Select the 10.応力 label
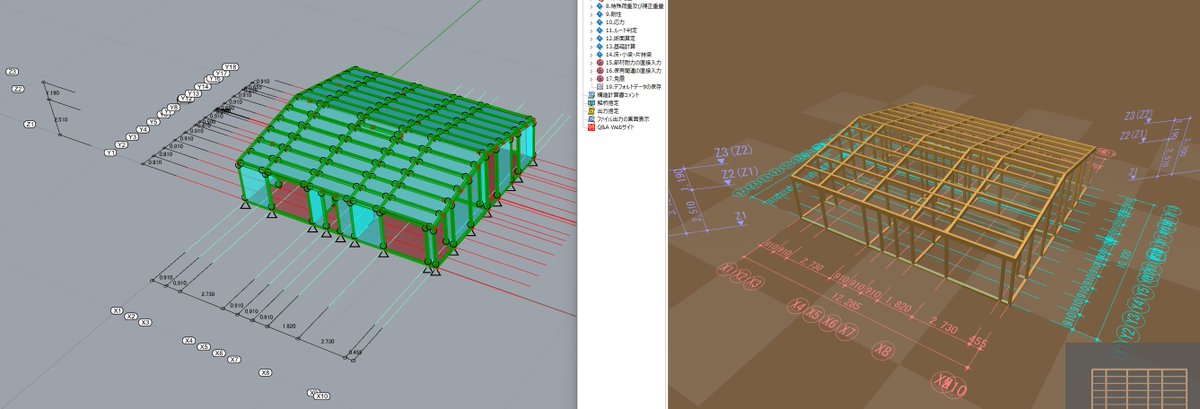 pyautogui.click(x=616, y=22)
